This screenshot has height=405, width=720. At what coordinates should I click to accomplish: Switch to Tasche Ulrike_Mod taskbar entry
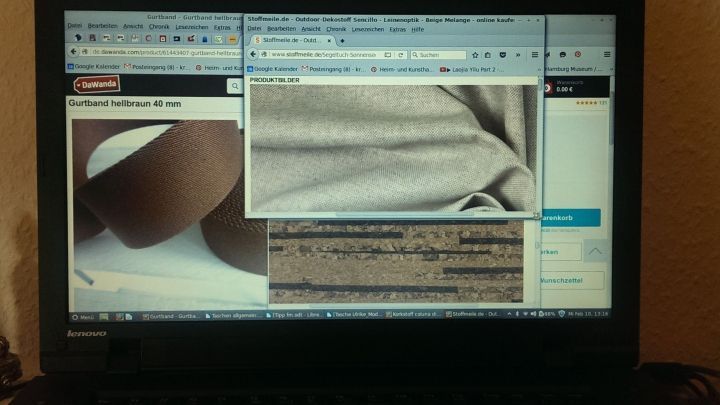(x=354, y=315)
